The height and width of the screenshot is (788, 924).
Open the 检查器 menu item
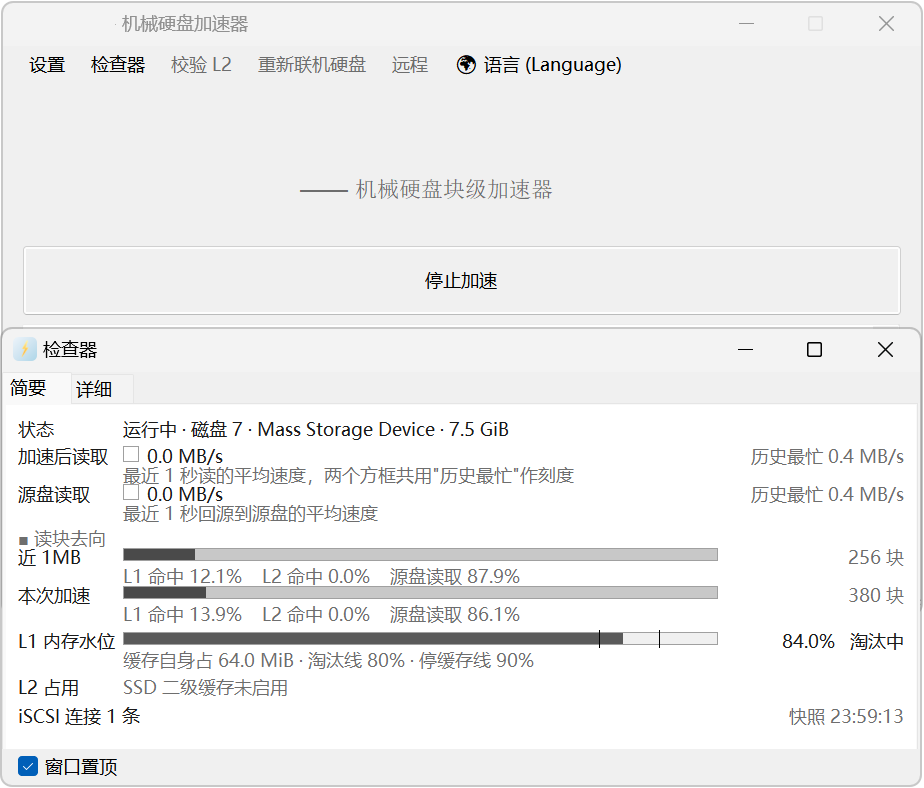(118, 64)
